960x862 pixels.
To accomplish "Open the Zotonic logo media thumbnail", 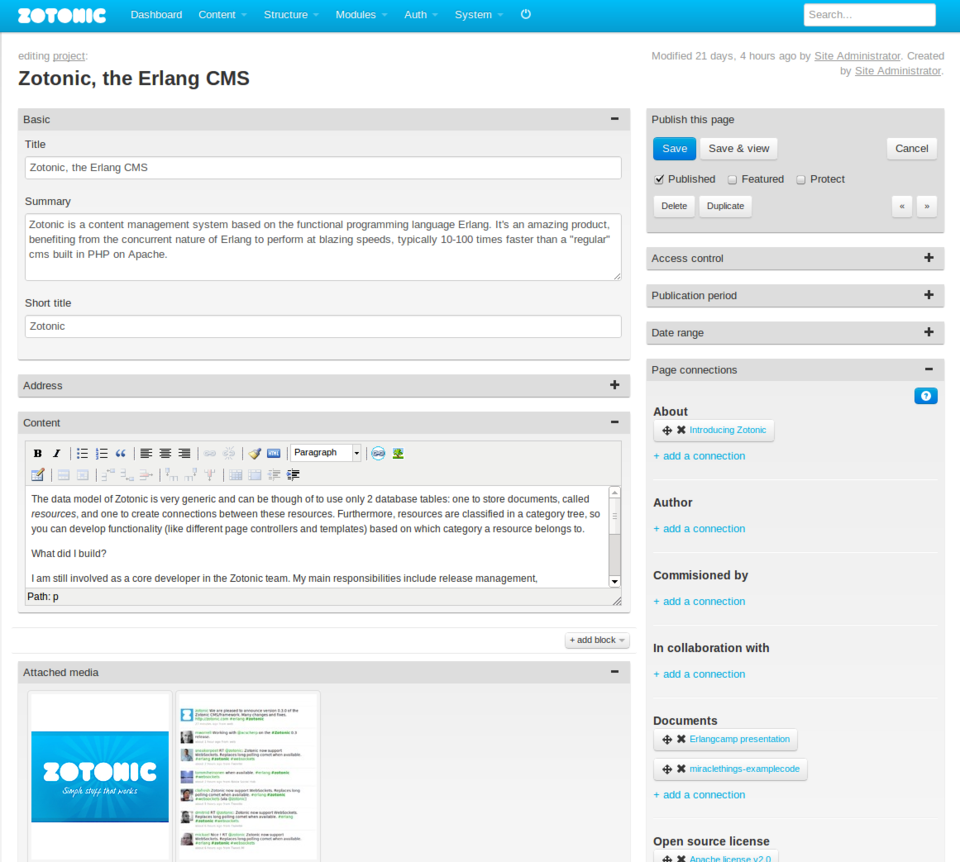I will click(100, 777).
